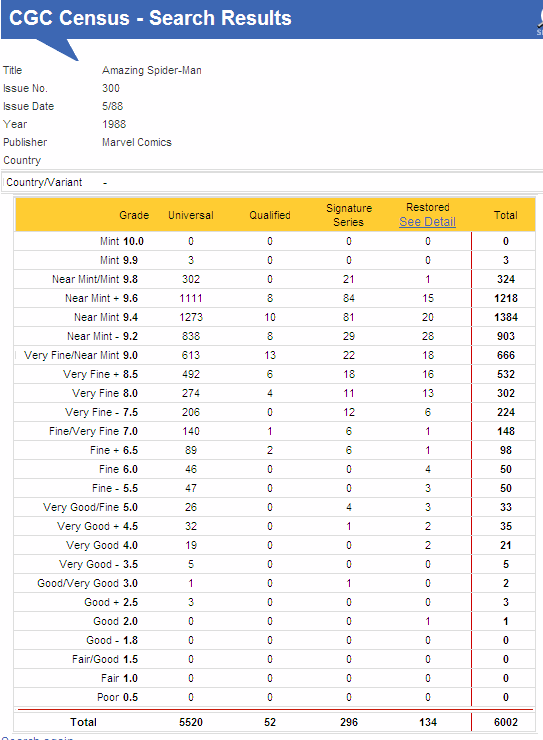Click Universal count 1273 for grade 9.4
Image resolution: width=543 pixels, height=740 pixels.
[191, 317]
